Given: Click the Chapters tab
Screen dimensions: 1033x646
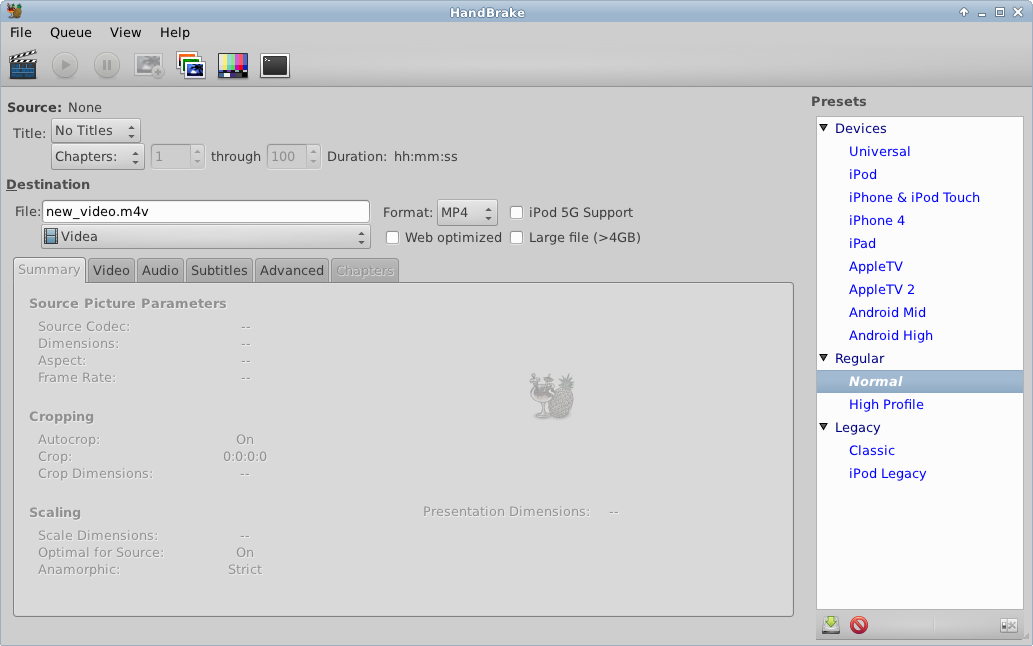Looking at the screenshot, I should coord(365,270).
